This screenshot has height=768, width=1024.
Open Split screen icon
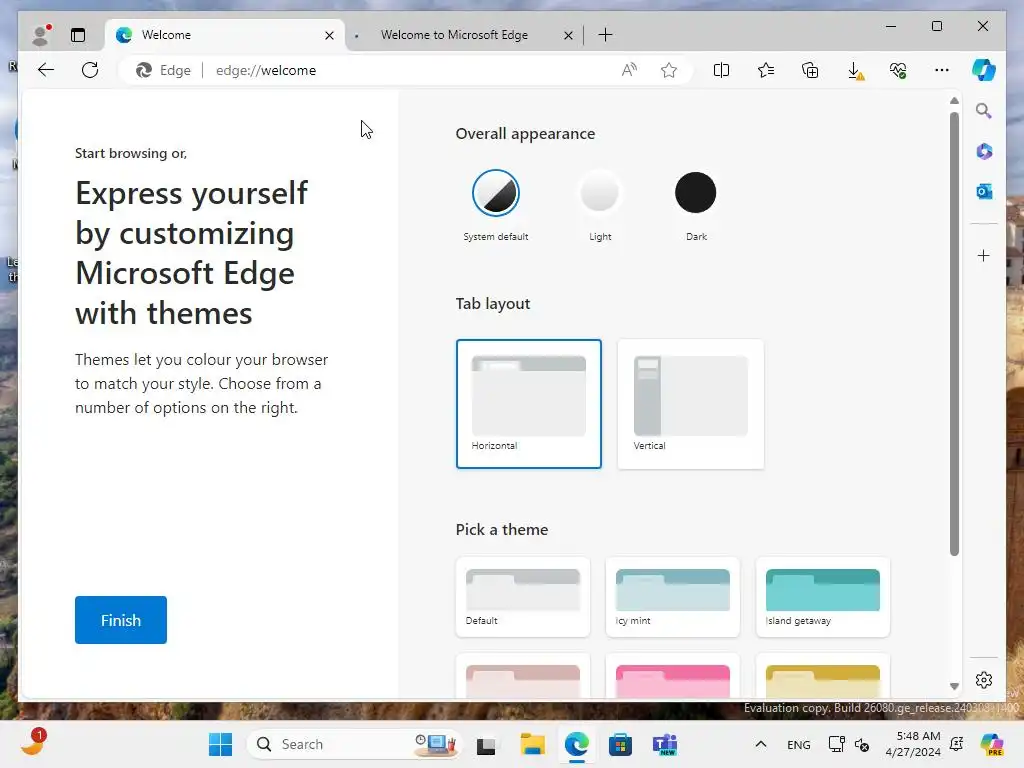pyautogui.click(x=721, y=70)
